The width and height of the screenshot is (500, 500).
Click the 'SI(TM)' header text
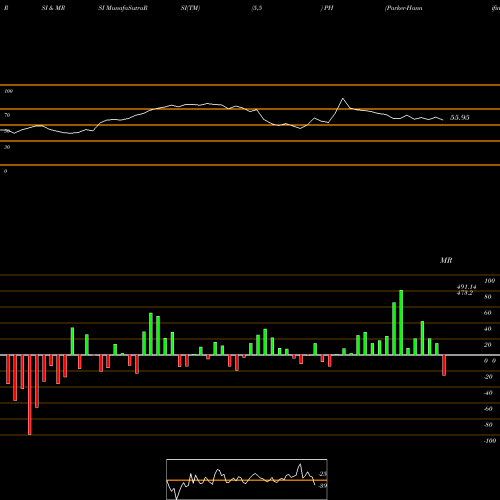coord(190,8)
